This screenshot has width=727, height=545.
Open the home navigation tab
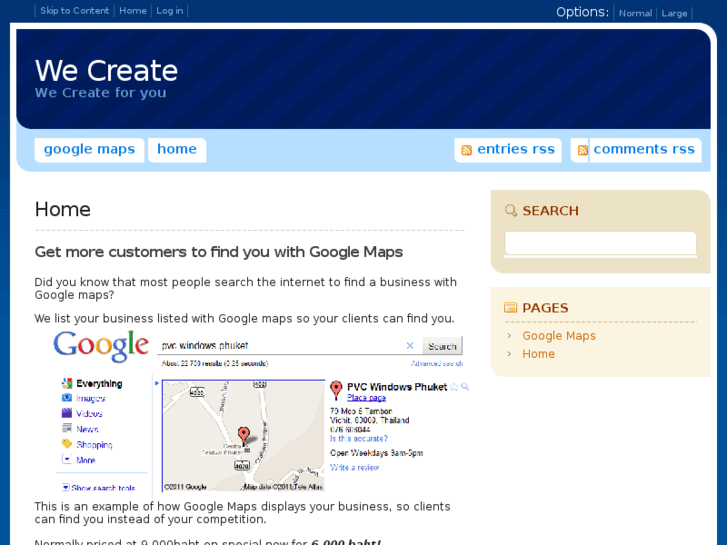pos(177,150)
